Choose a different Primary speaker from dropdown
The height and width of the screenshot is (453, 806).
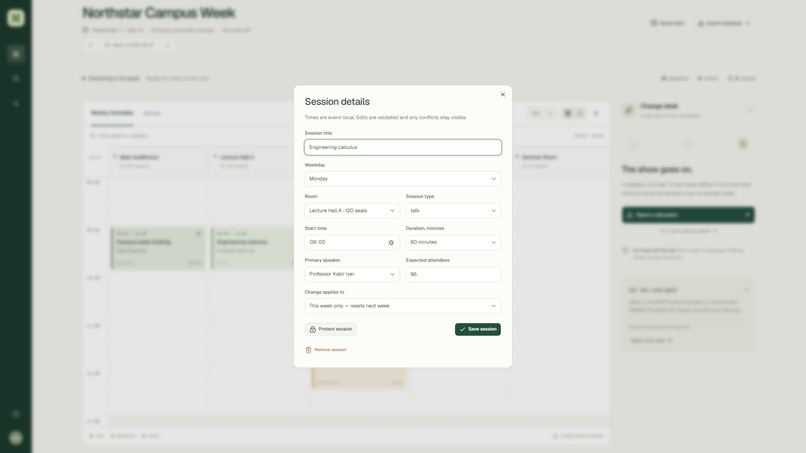tap(352, 274)
